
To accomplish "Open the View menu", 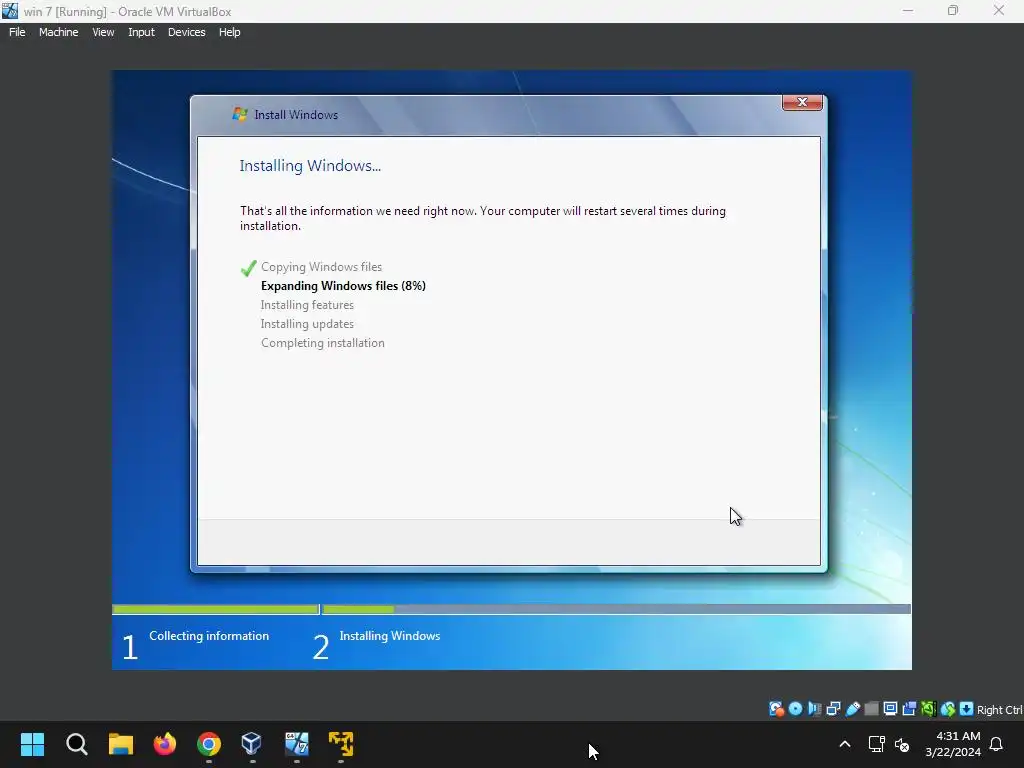I will pyautogui.click(x=103, y=32).
